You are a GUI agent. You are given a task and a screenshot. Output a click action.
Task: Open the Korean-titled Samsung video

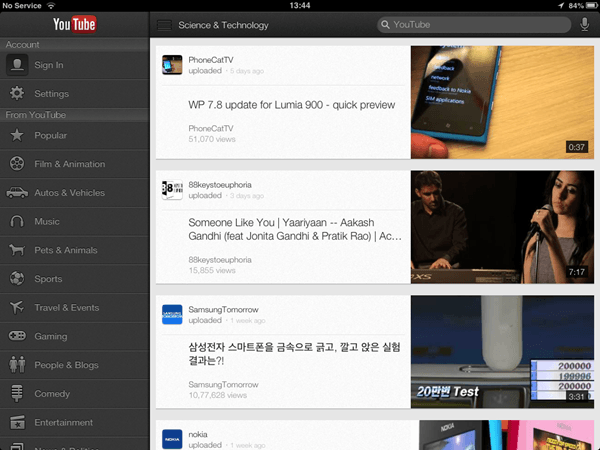[294, 354]
